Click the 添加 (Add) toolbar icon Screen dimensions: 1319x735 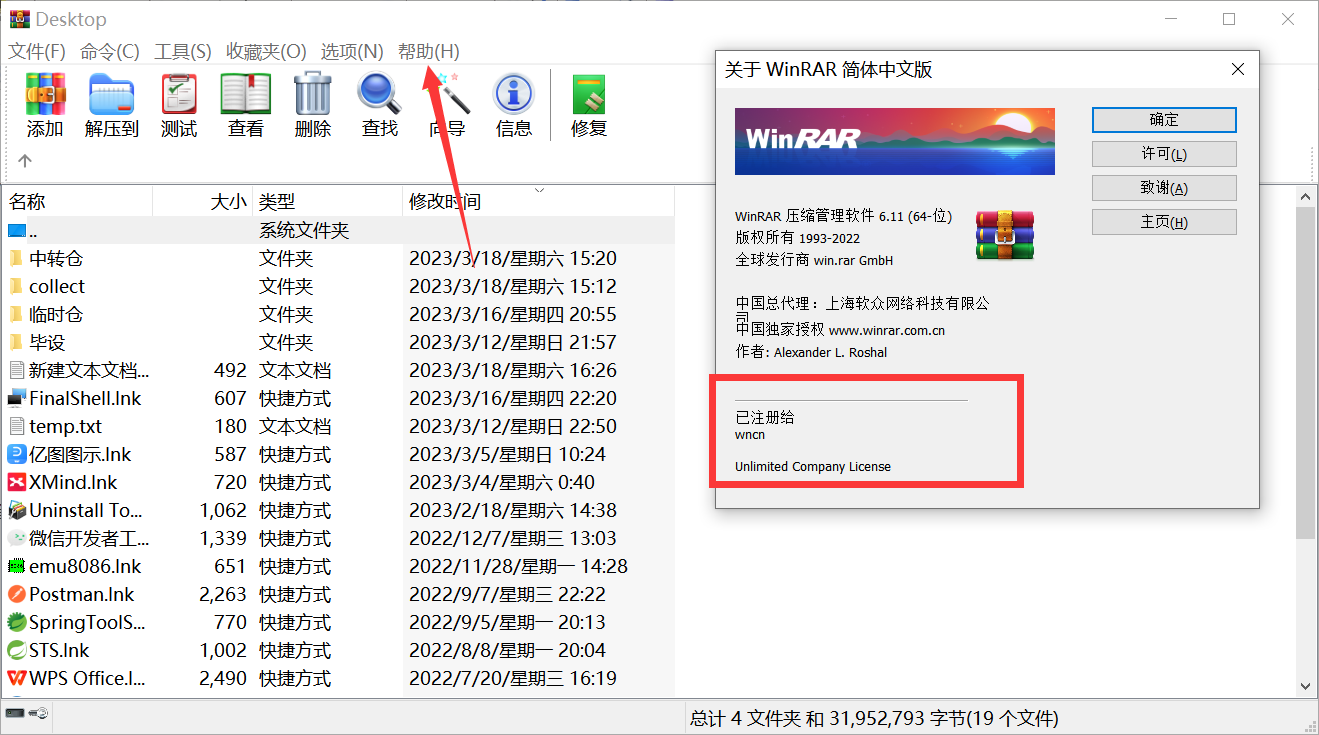point(45,94)
